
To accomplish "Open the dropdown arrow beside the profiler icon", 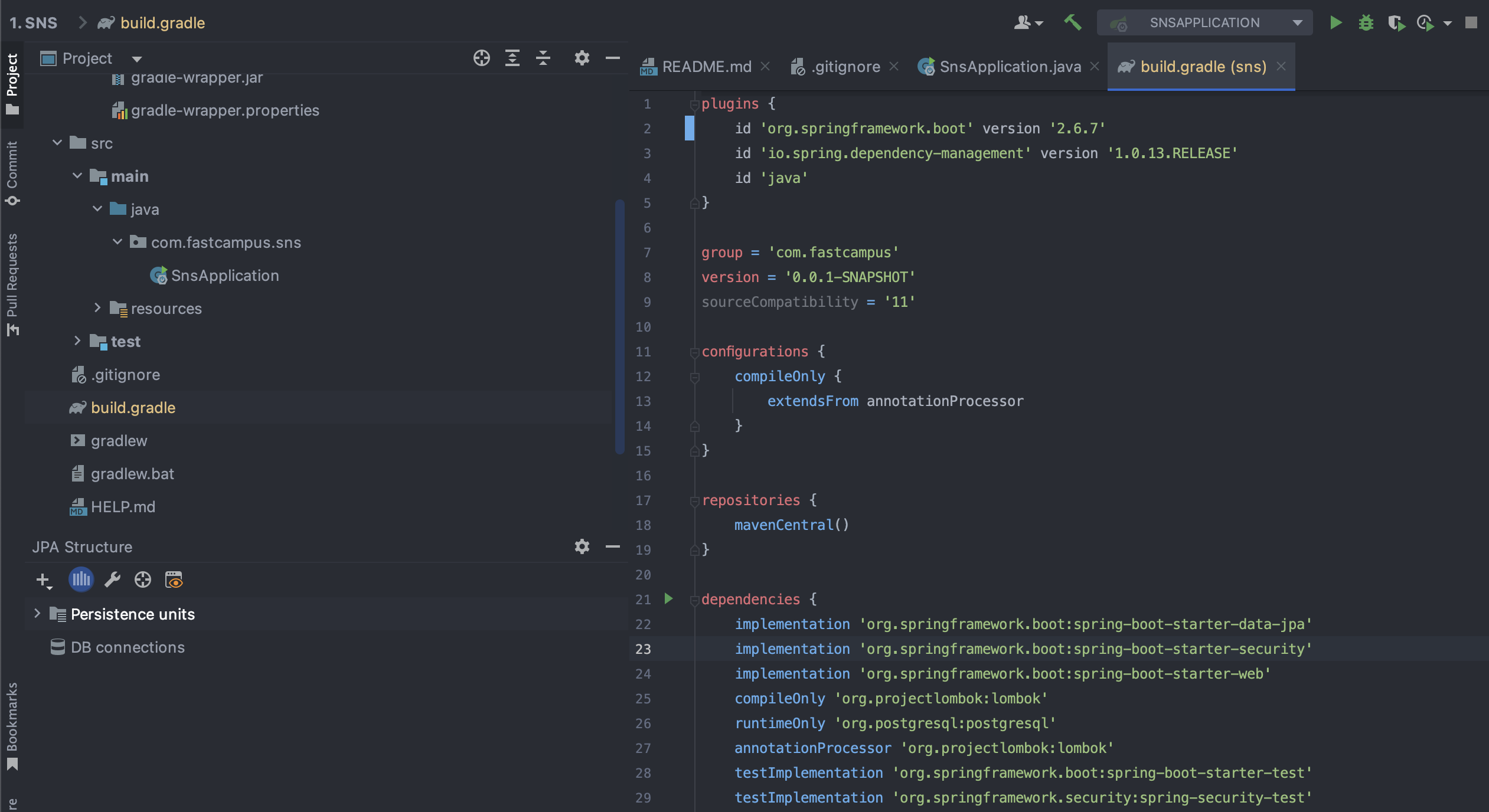I will pos(1447,24).
